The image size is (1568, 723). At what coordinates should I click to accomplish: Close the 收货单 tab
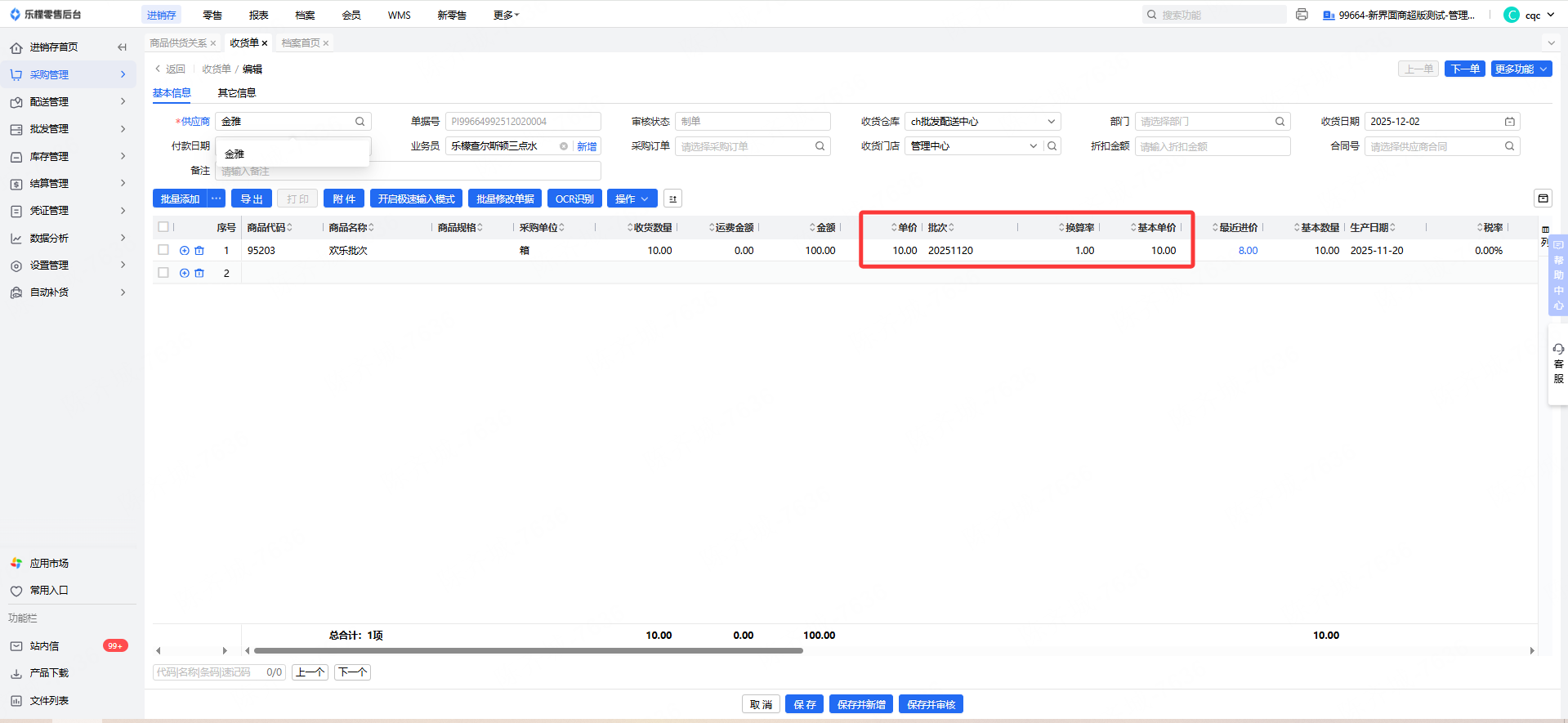point(265,43)
